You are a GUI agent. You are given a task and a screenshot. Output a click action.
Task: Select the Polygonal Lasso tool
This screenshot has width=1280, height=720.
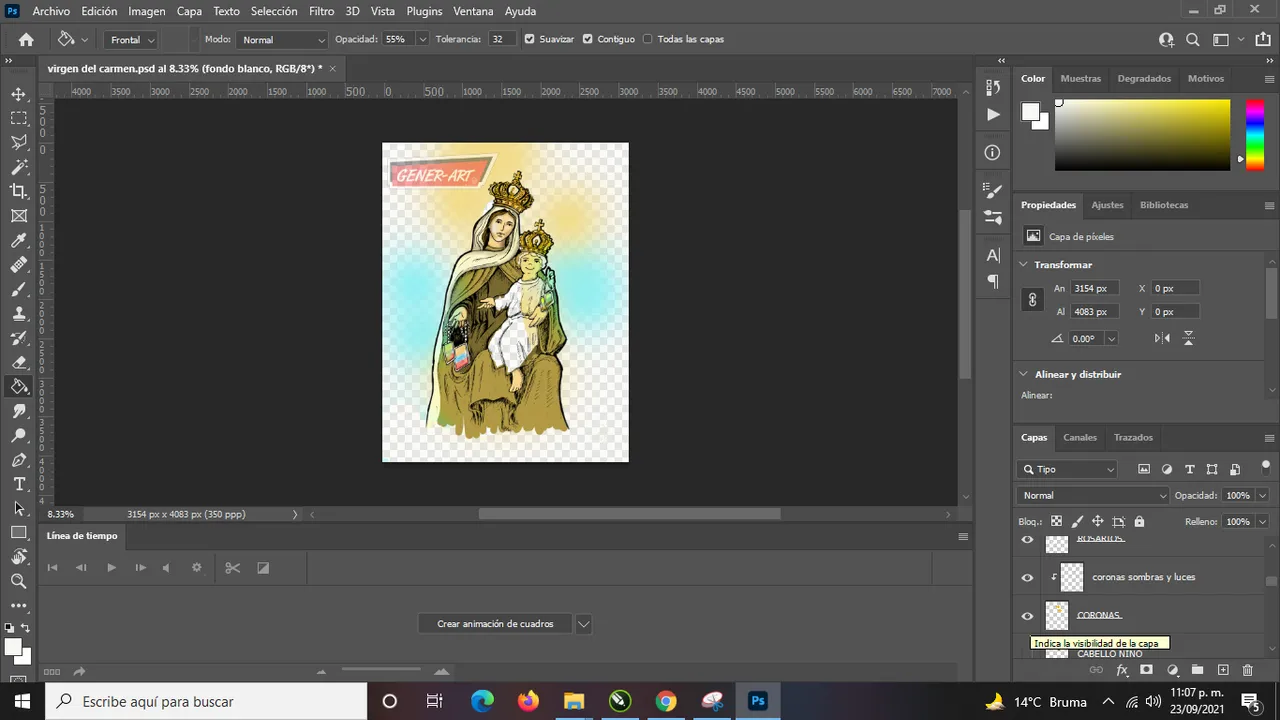[19, 143]
